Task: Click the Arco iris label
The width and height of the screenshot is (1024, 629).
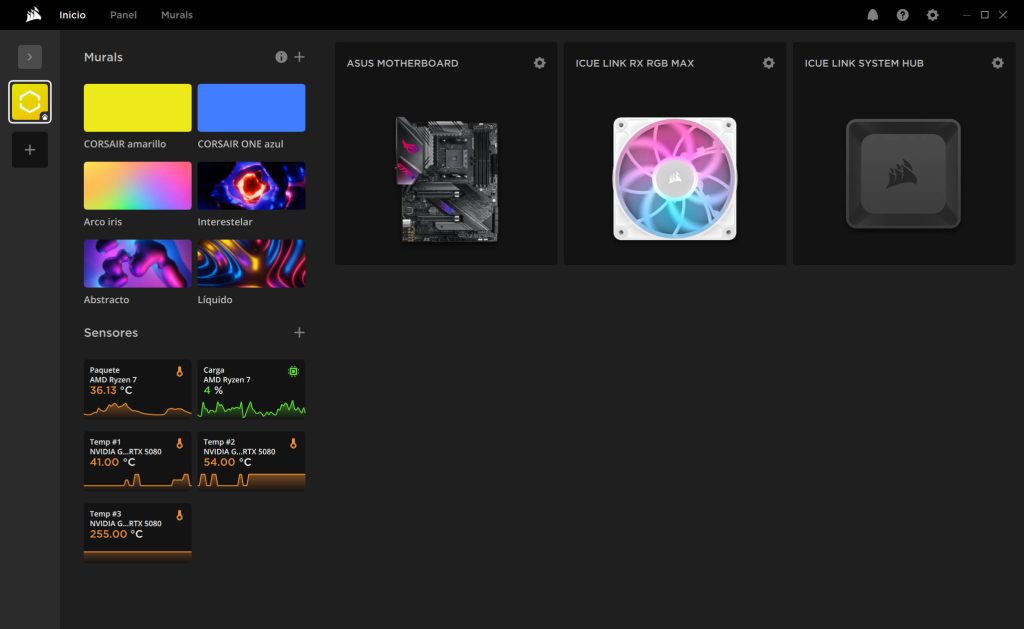Action: pyautogui.click(x=103, y=221)
